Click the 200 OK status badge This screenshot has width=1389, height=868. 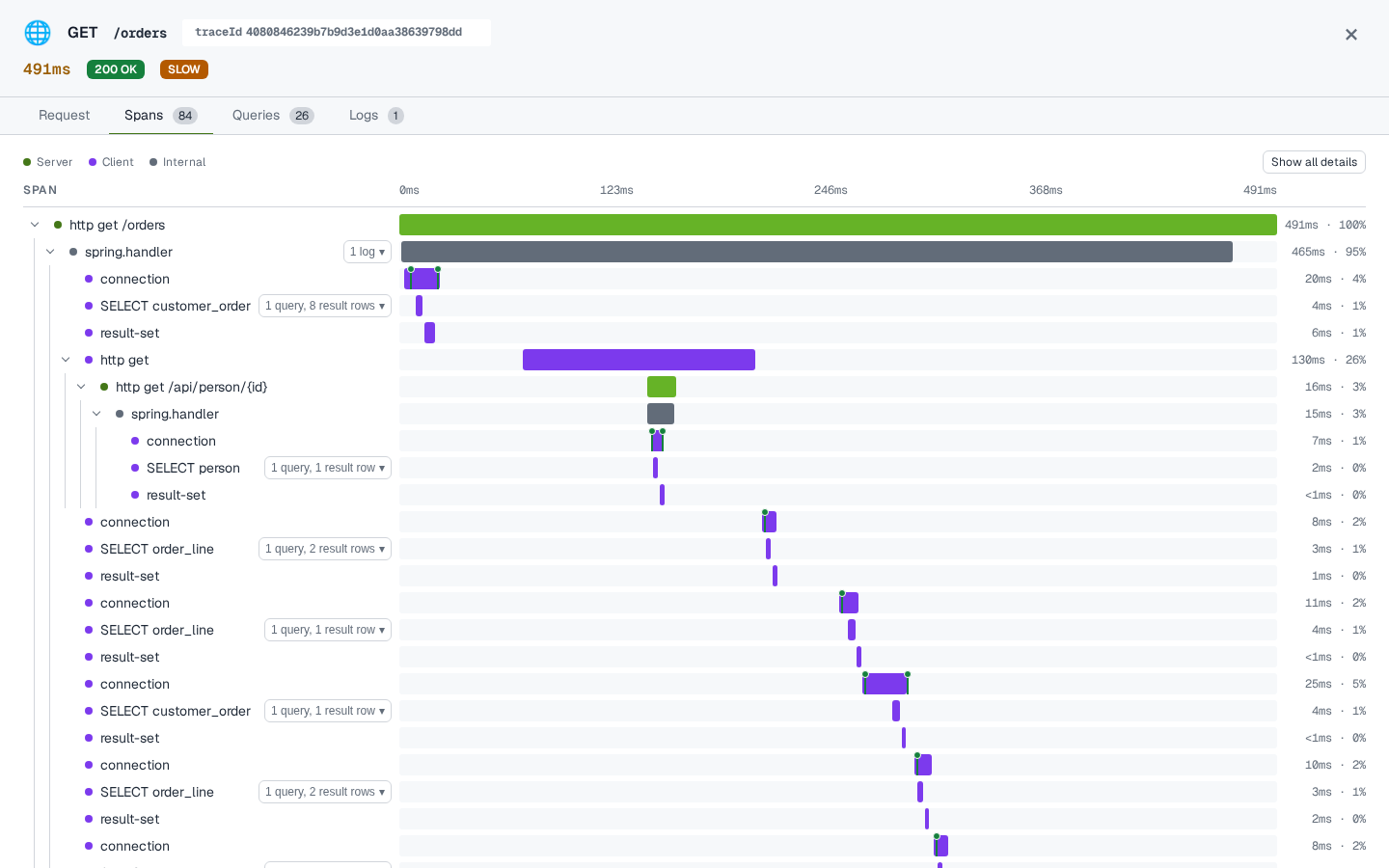(x=116, y=69)
